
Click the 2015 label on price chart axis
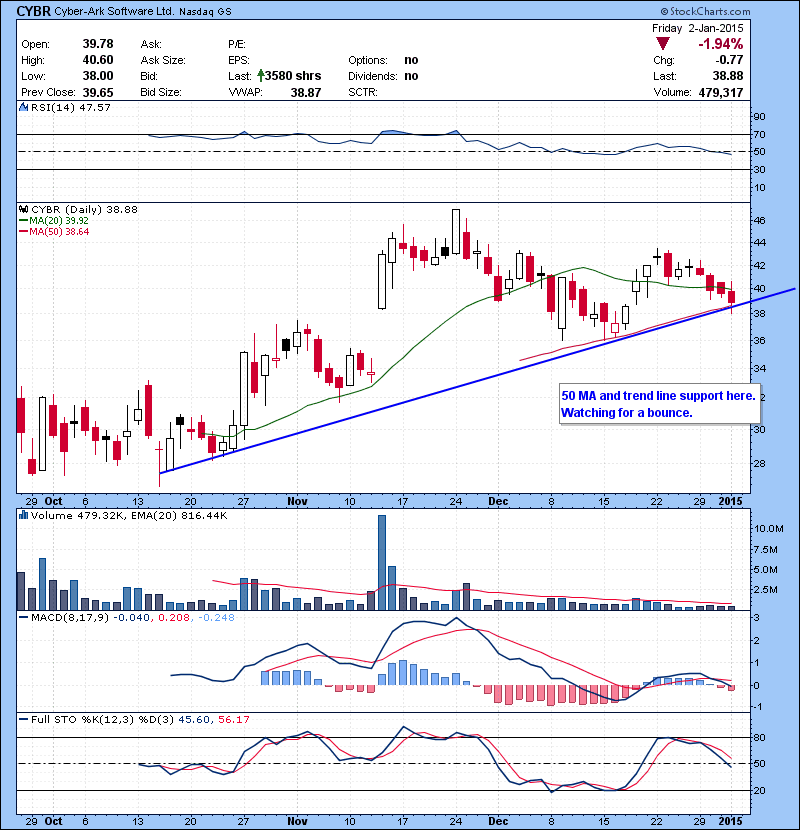(x=731, y=501)
